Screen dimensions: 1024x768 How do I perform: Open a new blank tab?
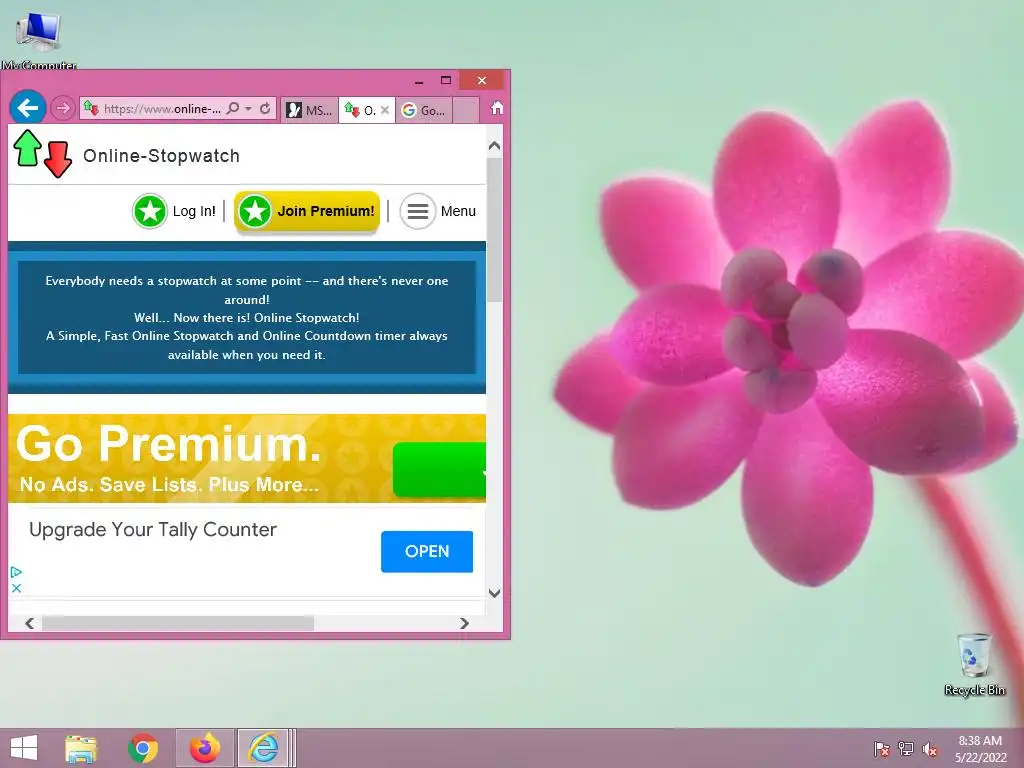tap(466, 110)
